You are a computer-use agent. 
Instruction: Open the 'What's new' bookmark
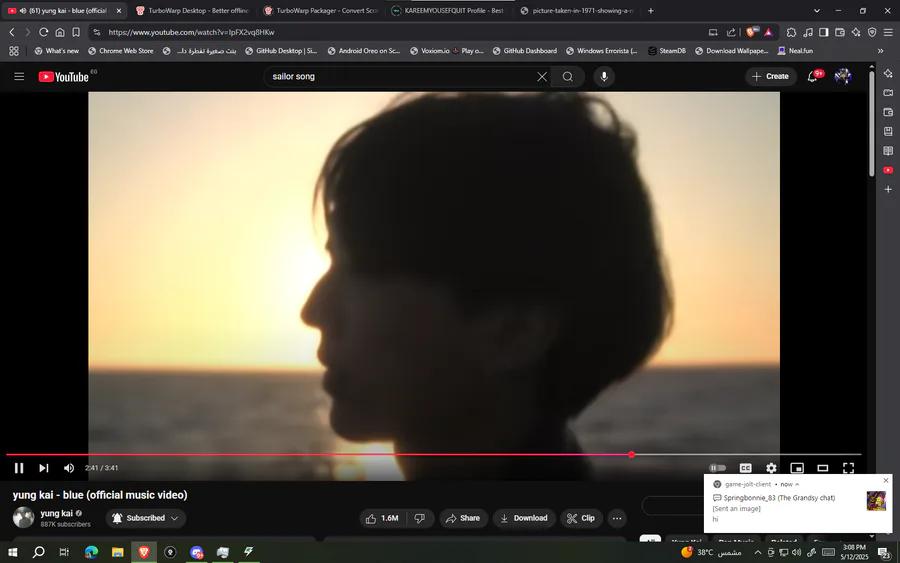pos(56,51)
